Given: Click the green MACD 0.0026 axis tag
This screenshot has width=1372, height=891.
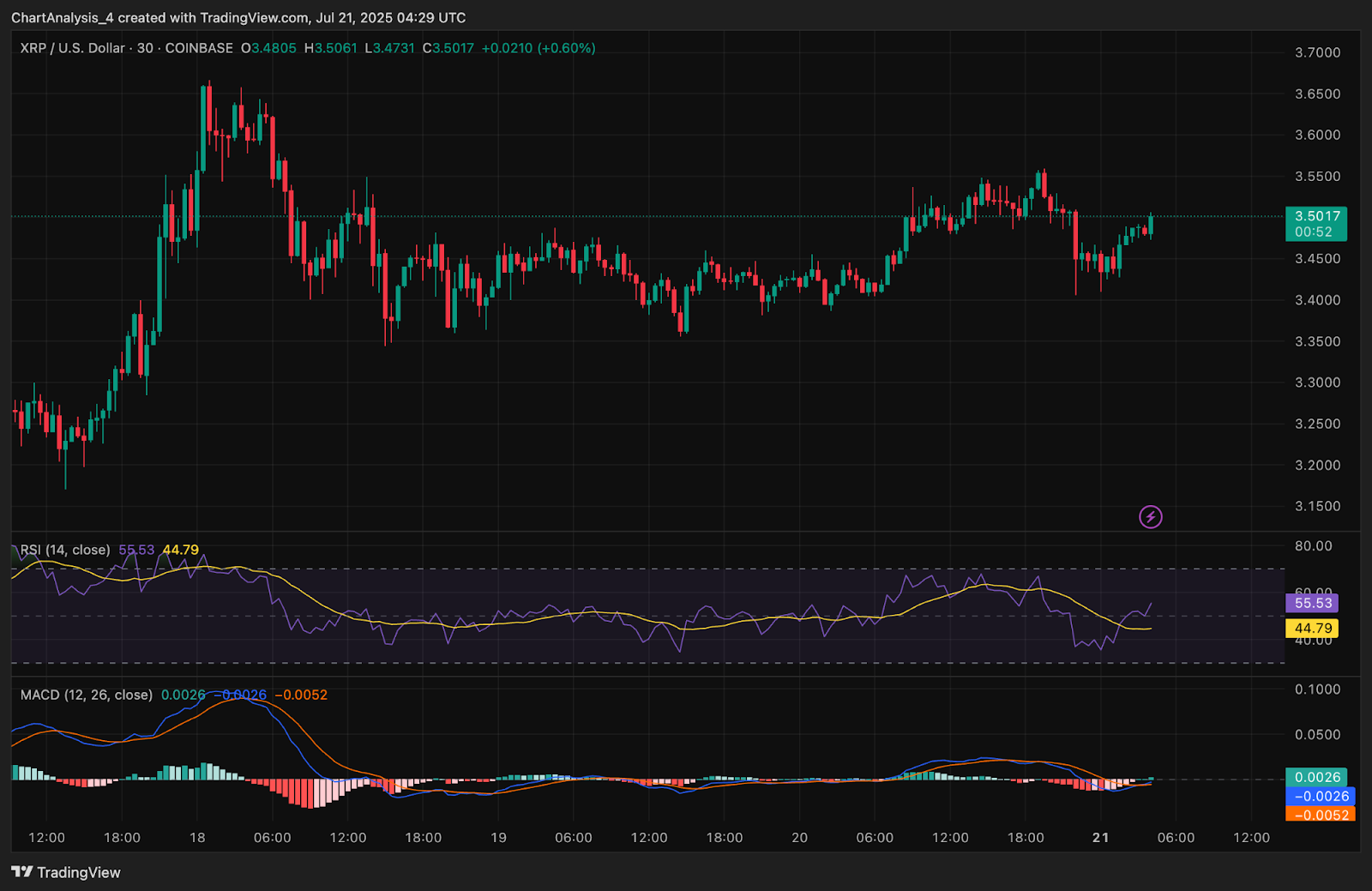Looking at the screenshot, I should click(x=1316, y=777).
